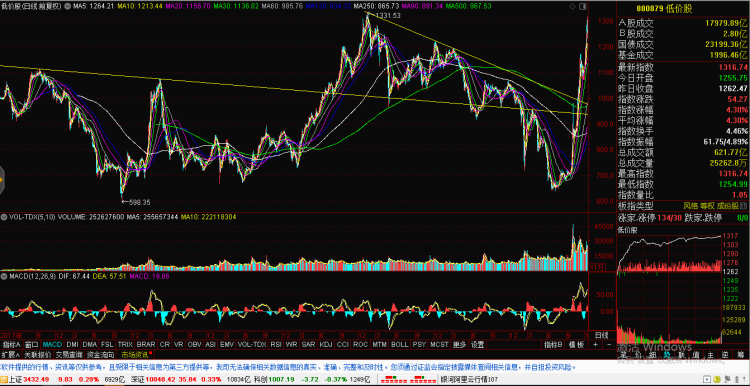Click the orange arrow handle on left edge
Image resolution: width=750 pixels, height=386 pixels.
(2, 180)
